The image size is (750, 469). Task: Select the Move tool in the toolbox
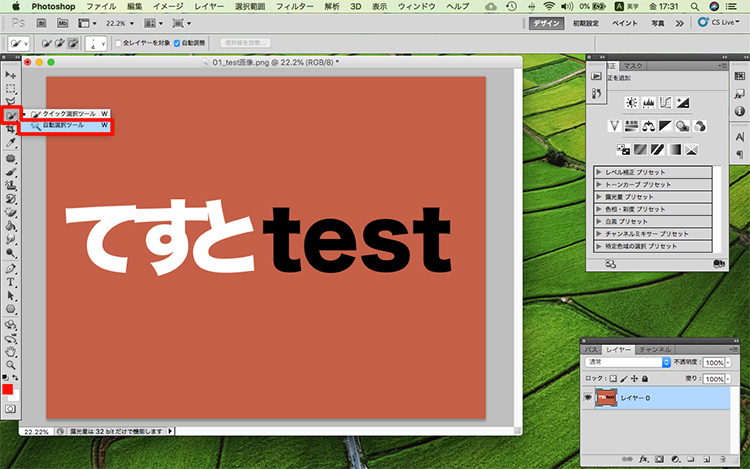point(11,75)
